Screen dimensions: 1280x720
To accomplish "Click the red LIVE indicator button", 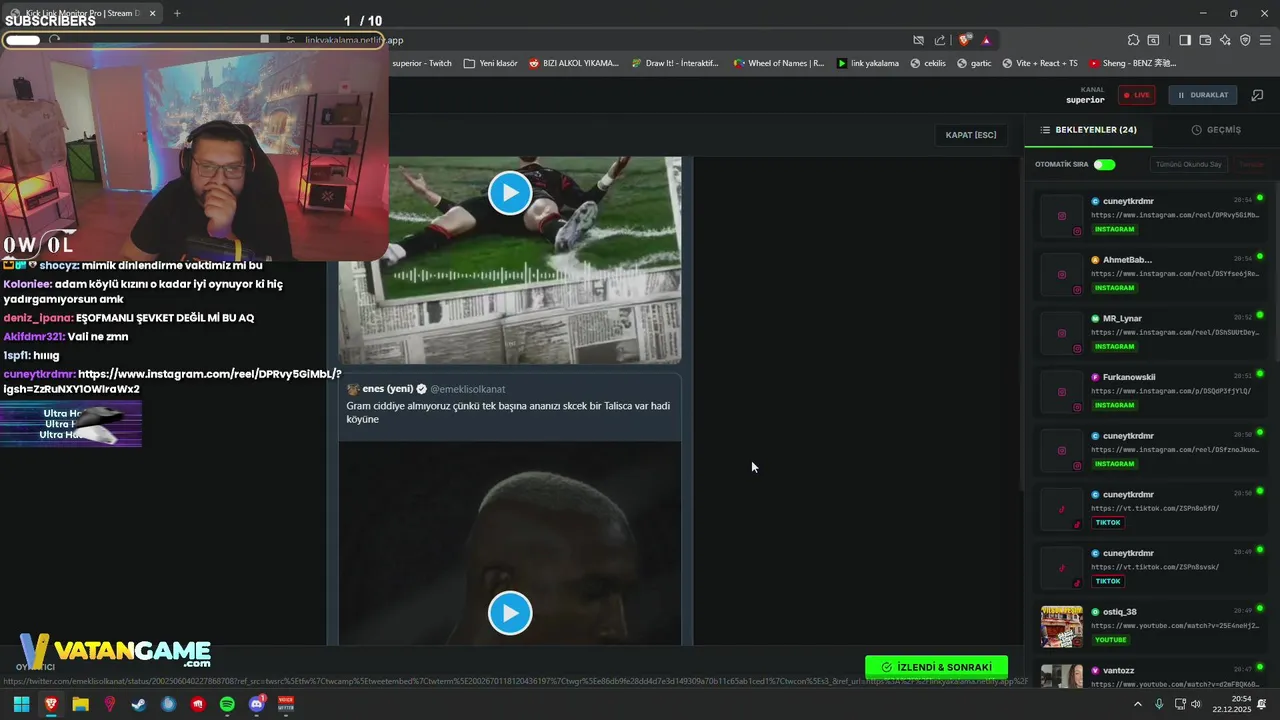I will click(1136, 95).
